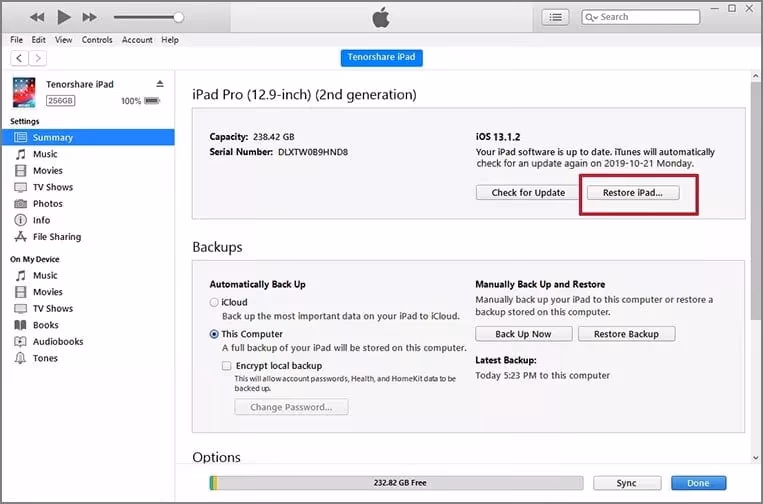Go back with the left arrow button
The image size is (763, 504).
19,58
